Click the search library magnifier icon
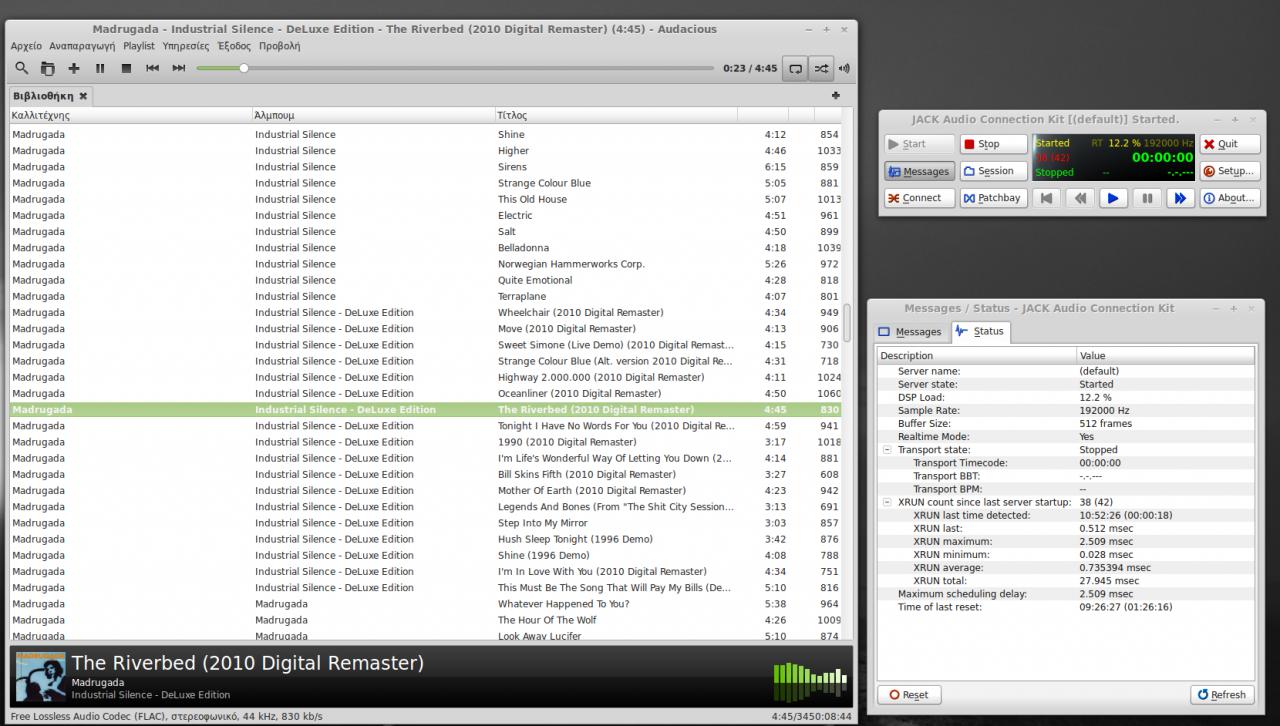The width and height of the screenshot is (1280, 726). click(21, 68)
